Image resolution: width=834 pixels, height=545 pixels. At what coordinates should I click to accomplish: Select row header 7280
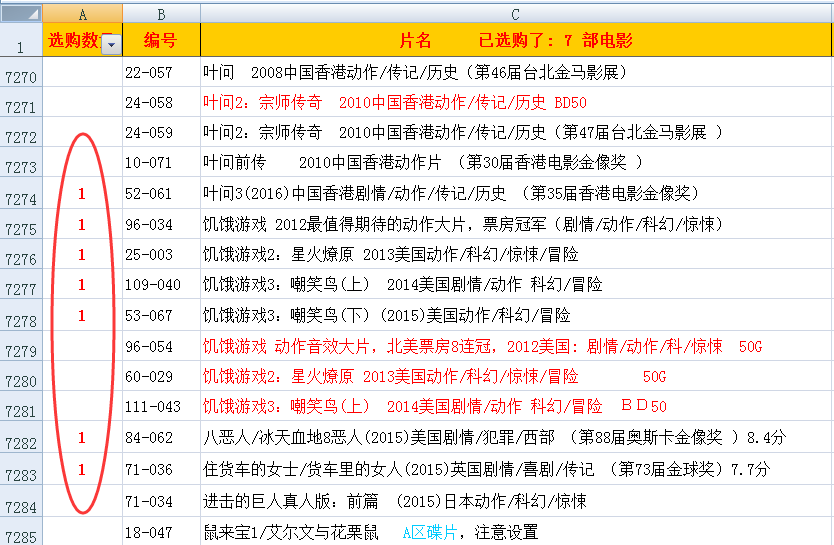(x=21, y=376)
